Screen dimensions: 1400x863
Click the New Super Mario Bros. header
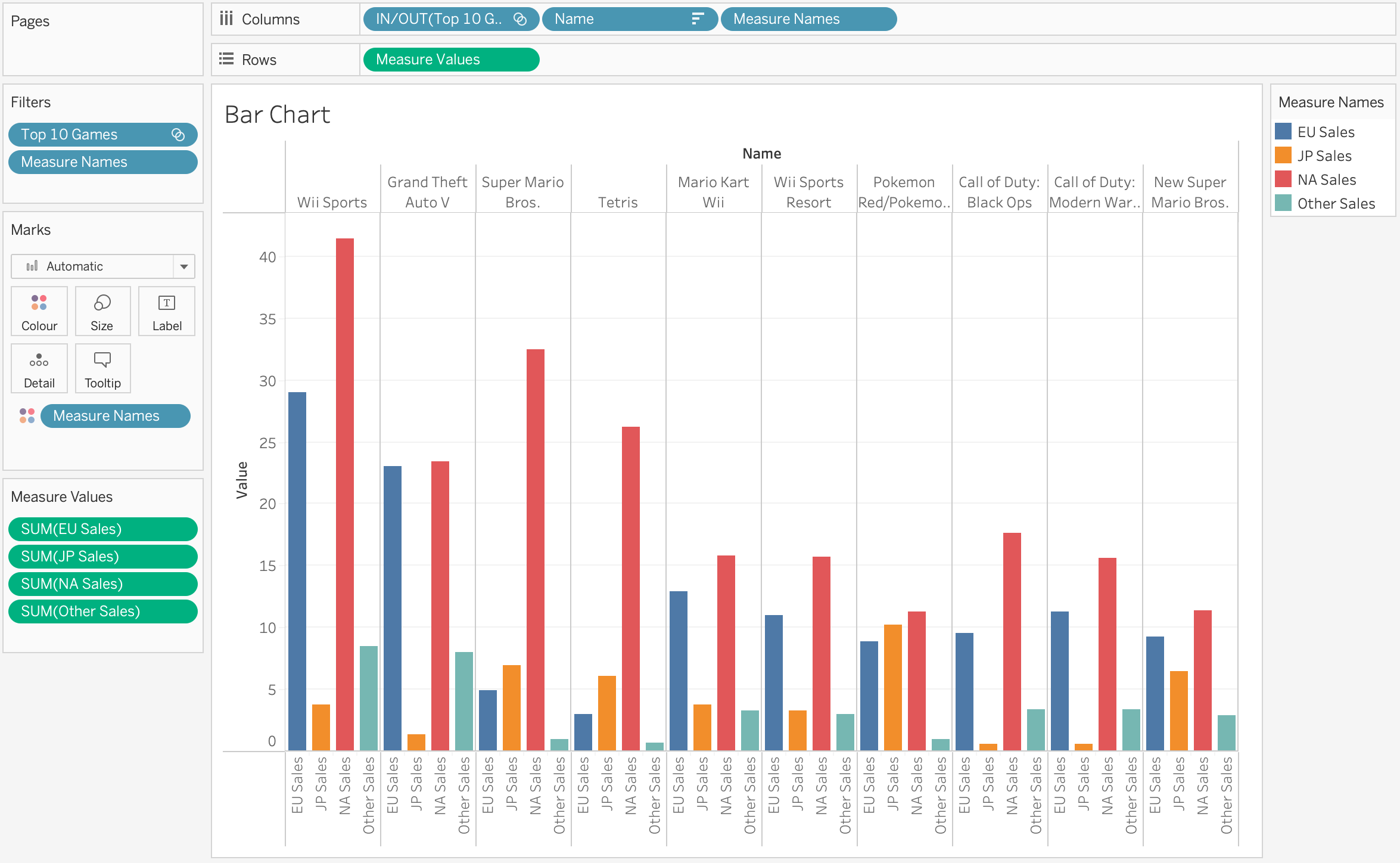(x=1190, y=192)
